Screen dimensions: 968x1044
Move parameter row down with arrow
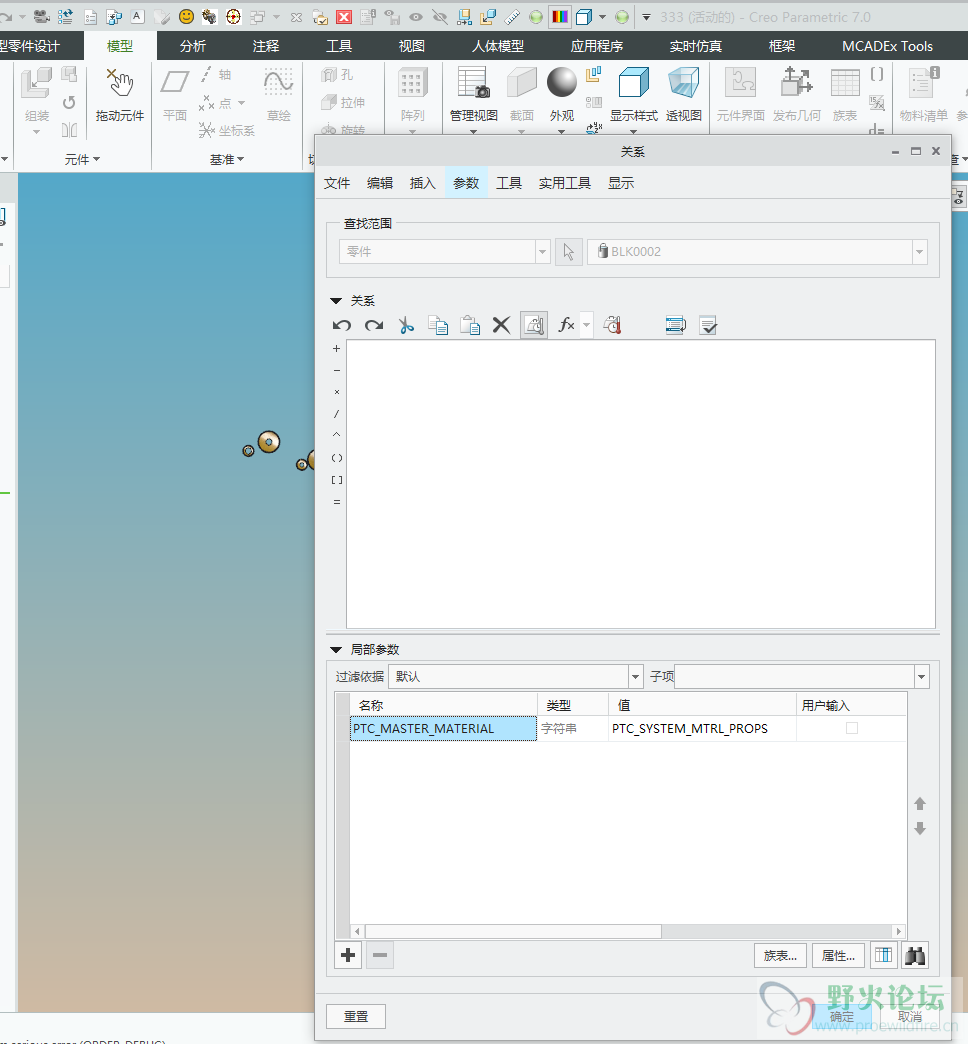[920, 829]
